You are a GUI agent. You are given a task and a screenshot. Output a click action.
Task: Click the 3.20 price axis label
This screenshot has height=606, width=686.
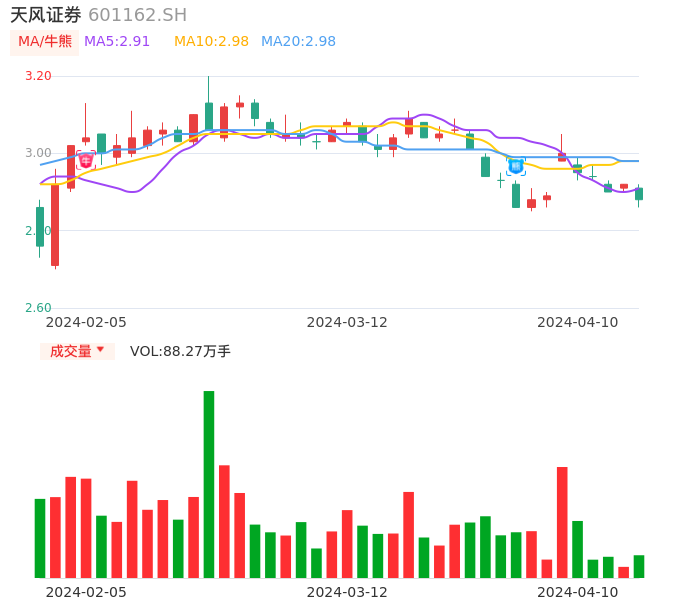38,76
